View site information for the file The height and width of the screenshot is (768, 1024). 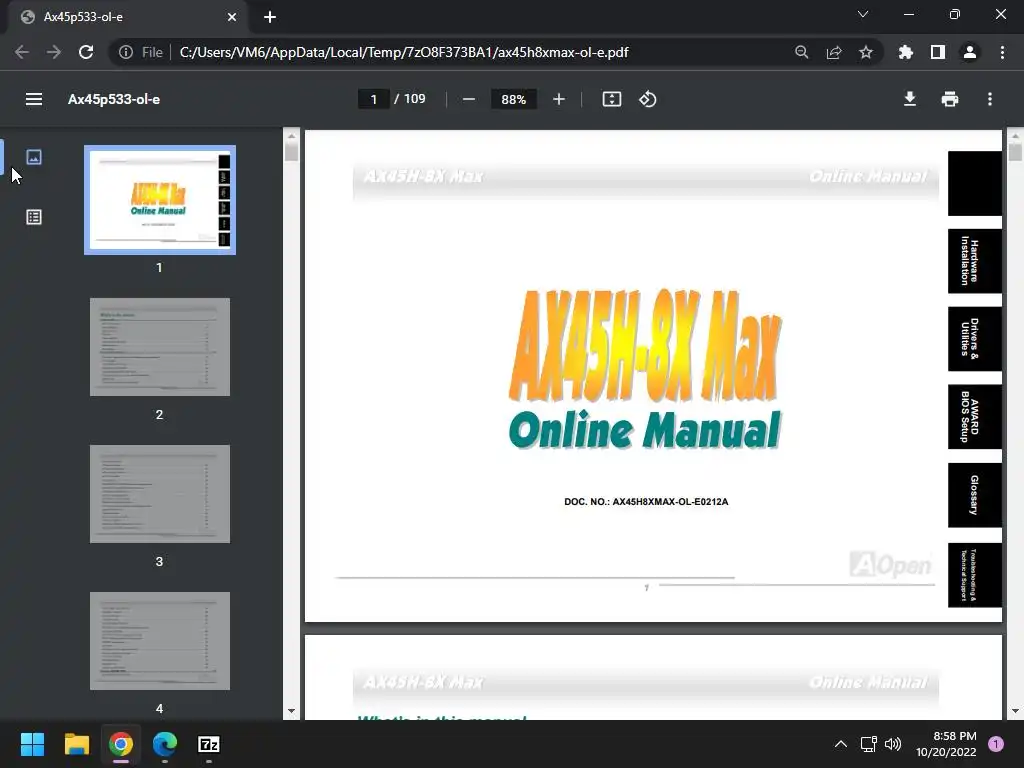click(125, 52)
